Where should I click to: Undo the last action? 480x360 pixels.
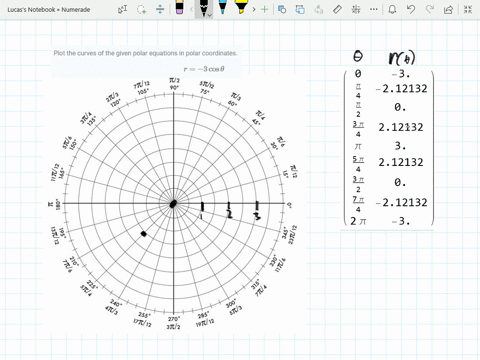click(411, 9)
